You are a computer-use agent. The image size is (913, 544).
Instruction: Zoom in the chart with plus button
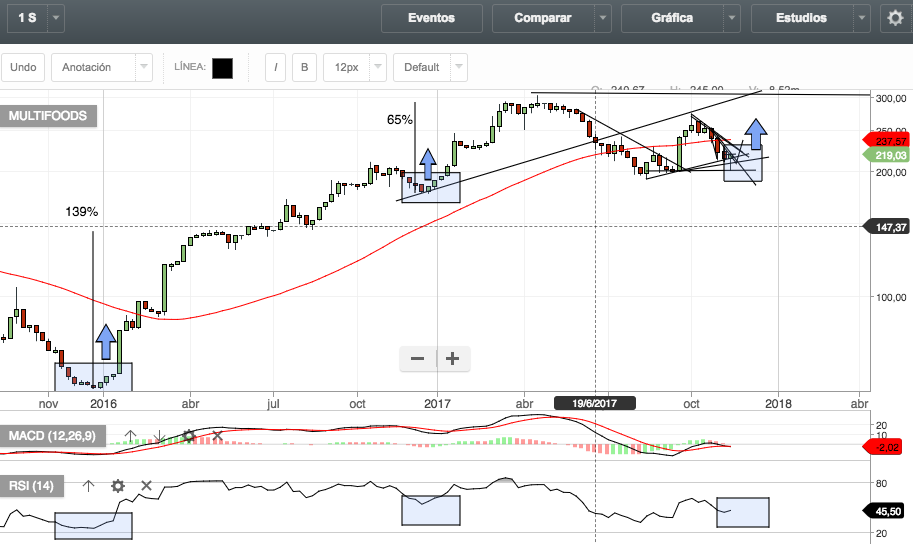point(453,359)
